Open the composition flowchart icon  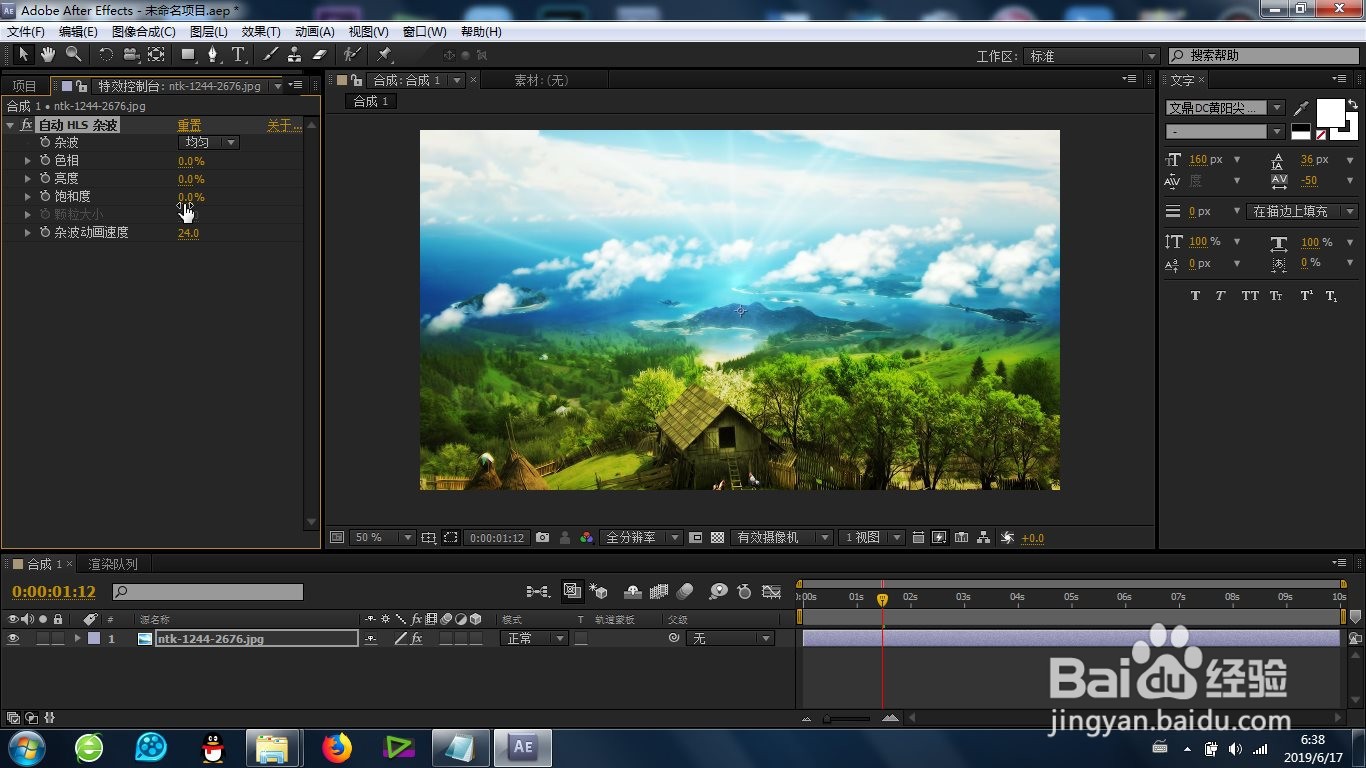[984, 538]
